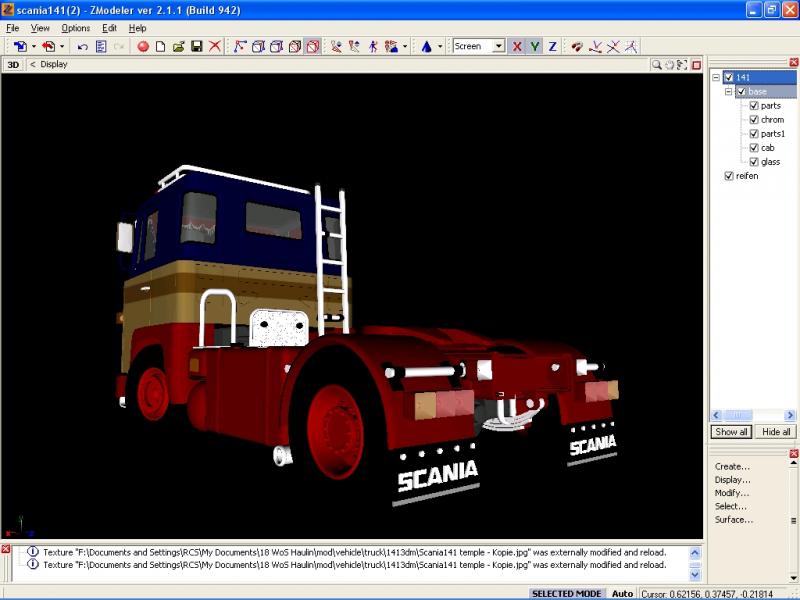The width and height of the screenshot is (800, 600).
Task: Click the viewport zoom-extents icon
Action: [682, 64]
